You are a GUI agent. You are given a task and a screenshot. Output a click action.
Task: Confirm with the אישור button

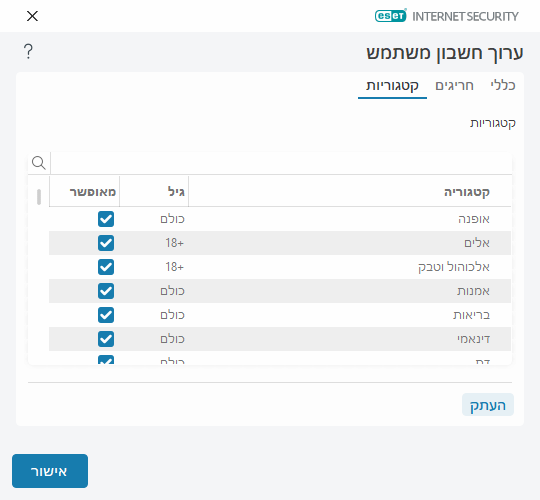pos(50,471)
